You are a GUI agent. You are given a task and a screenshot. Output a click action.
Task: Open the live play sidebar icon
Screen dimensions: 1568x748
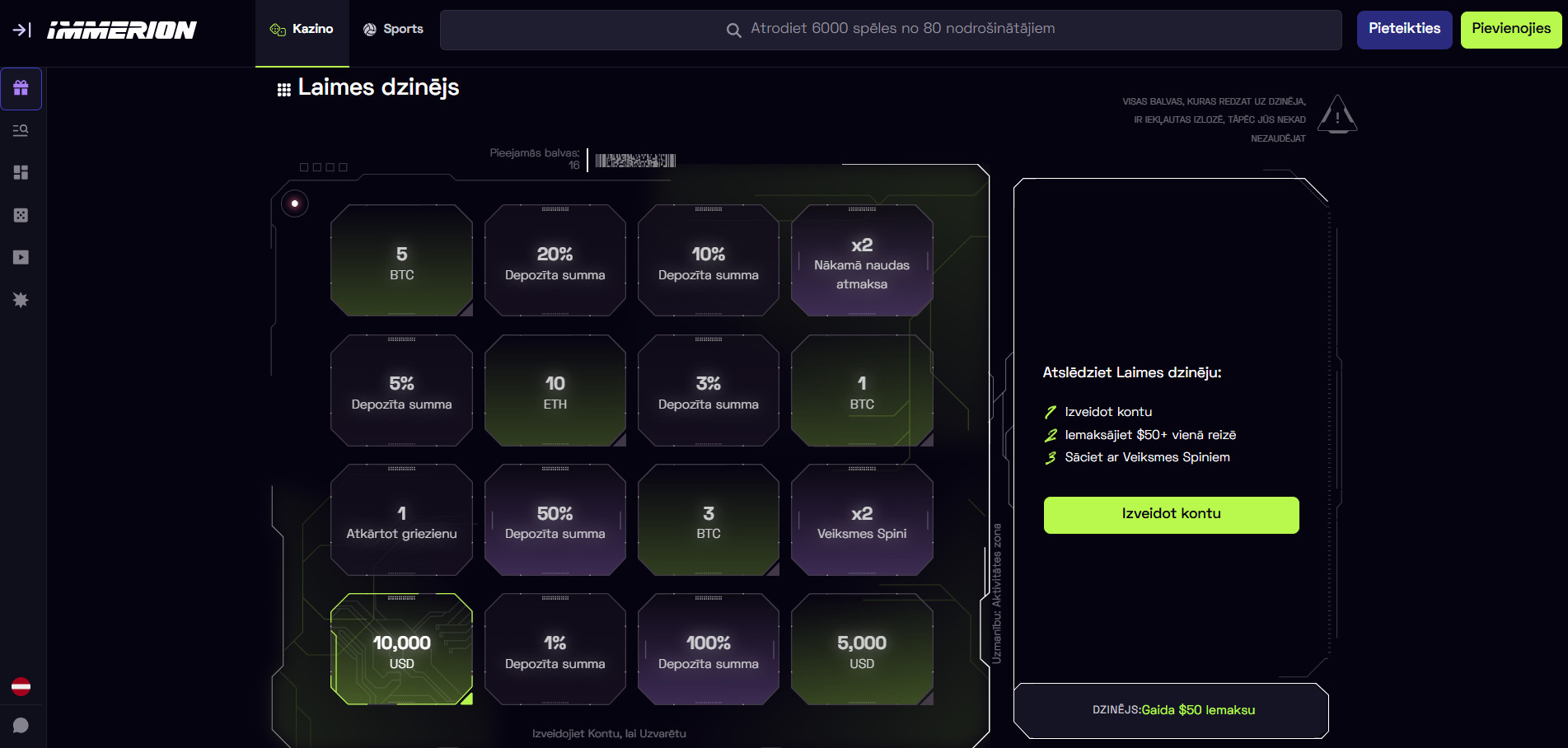click(21, 258)
